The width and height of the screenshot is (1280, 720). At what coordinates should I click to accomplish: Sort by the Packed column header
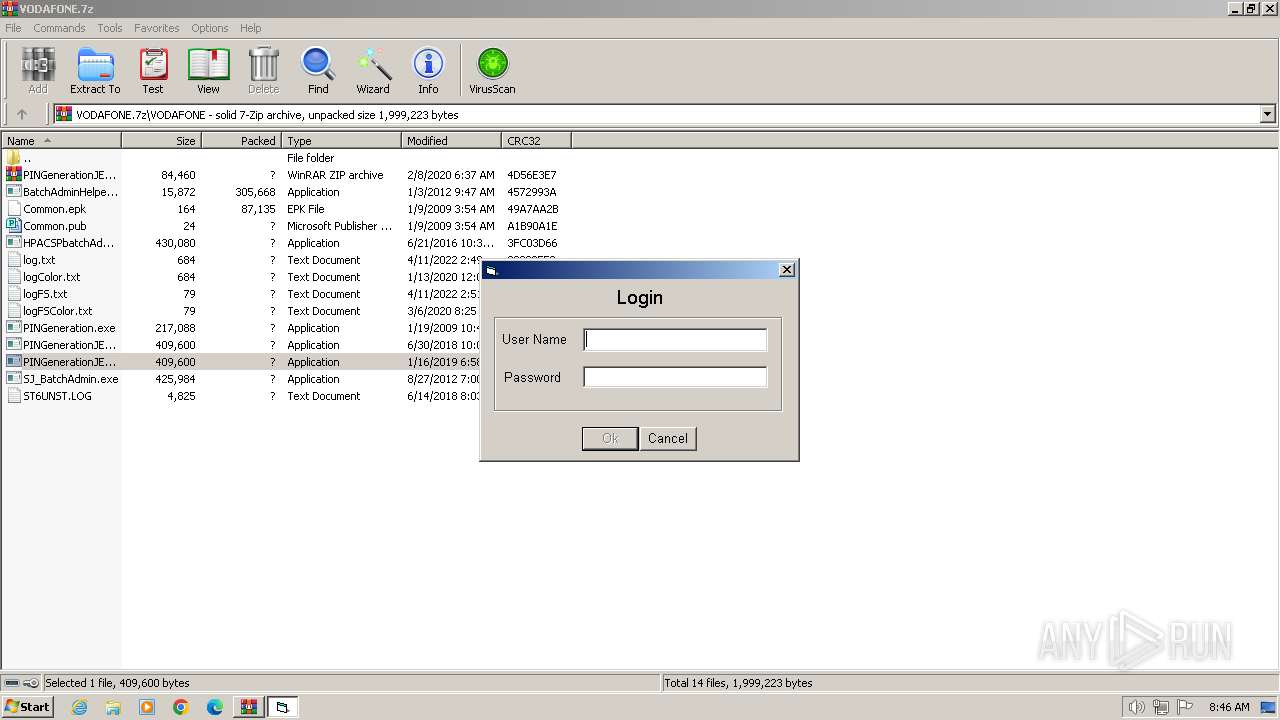242,141
